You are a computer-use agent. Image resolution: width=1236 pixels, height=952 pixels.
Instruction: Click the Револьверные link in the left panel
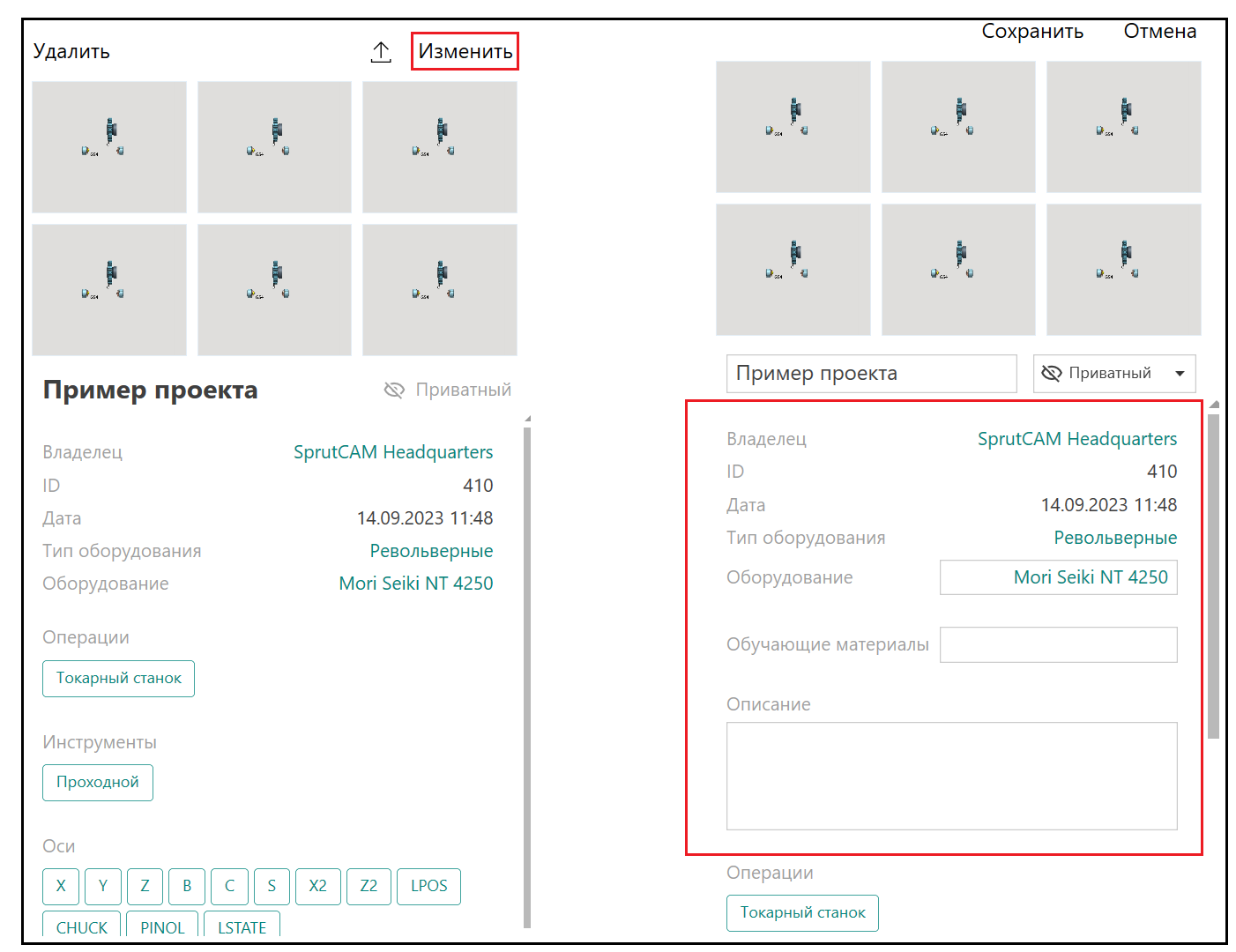tap(431, 551)
